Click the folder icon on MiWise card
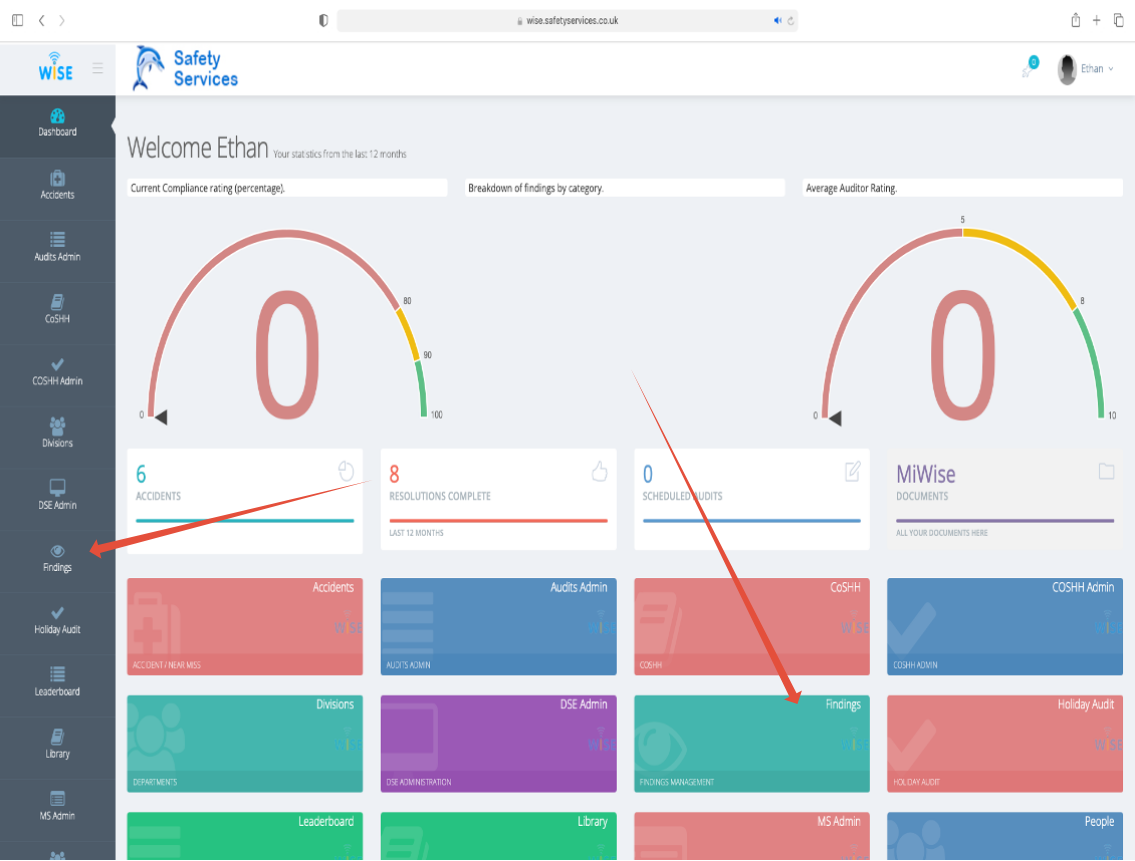This screenshot has height=861, width=1135. pyautogui.click(x=1107, y=471)
